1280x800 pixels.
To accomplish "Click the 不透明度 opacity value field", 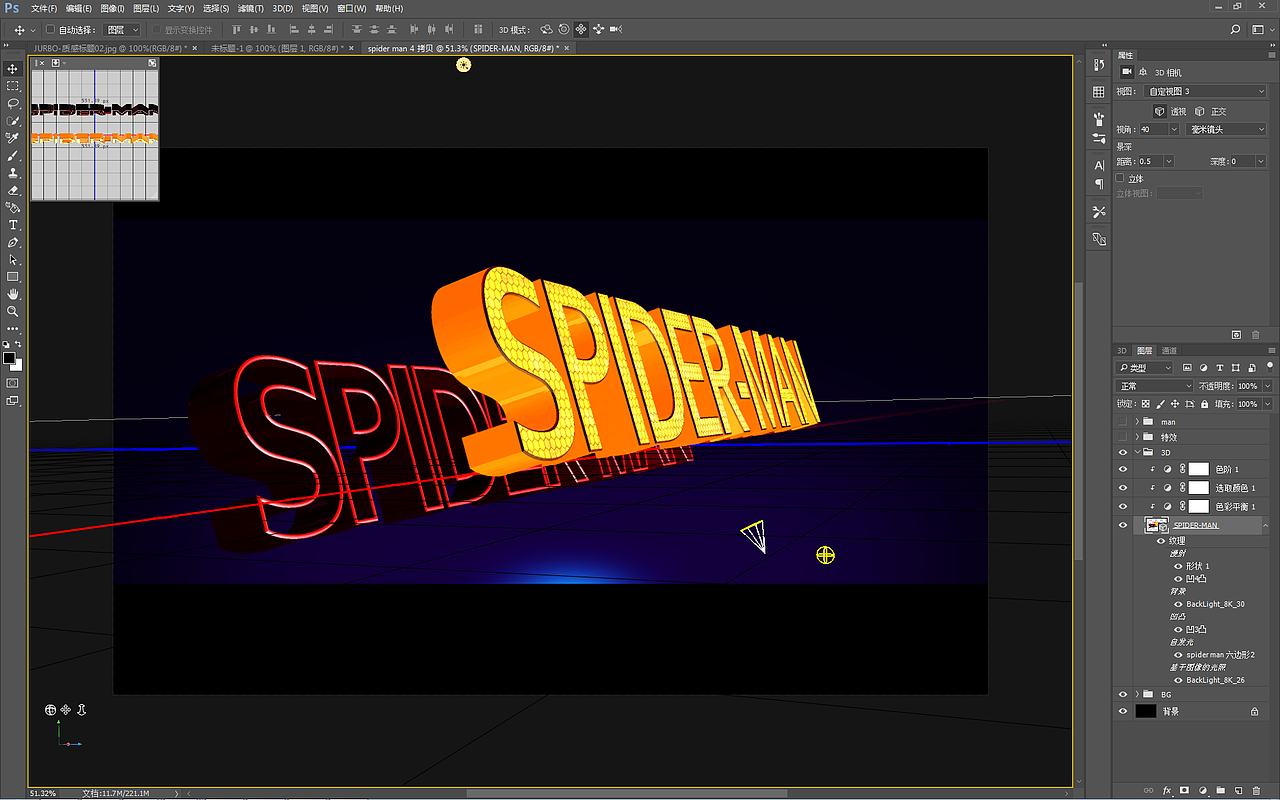I will point(1248,386).
